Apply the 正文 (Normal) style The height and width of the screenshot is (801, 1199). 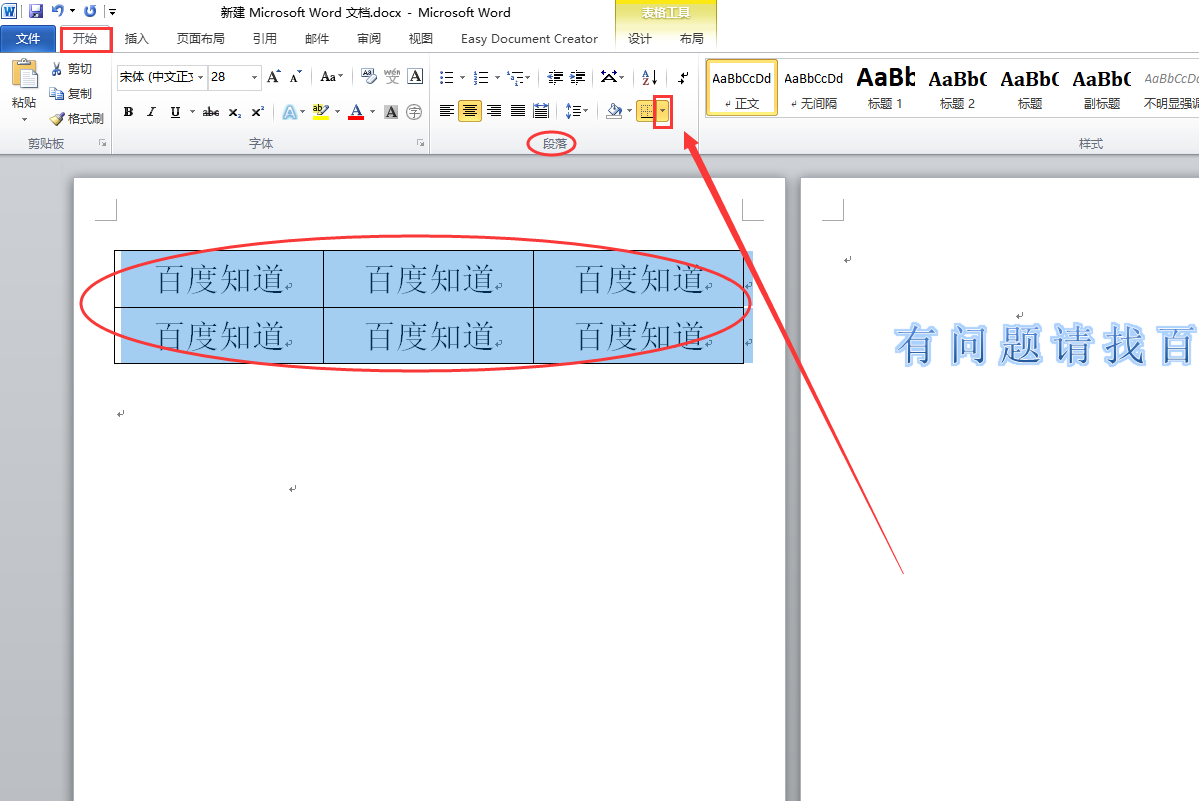742,88
